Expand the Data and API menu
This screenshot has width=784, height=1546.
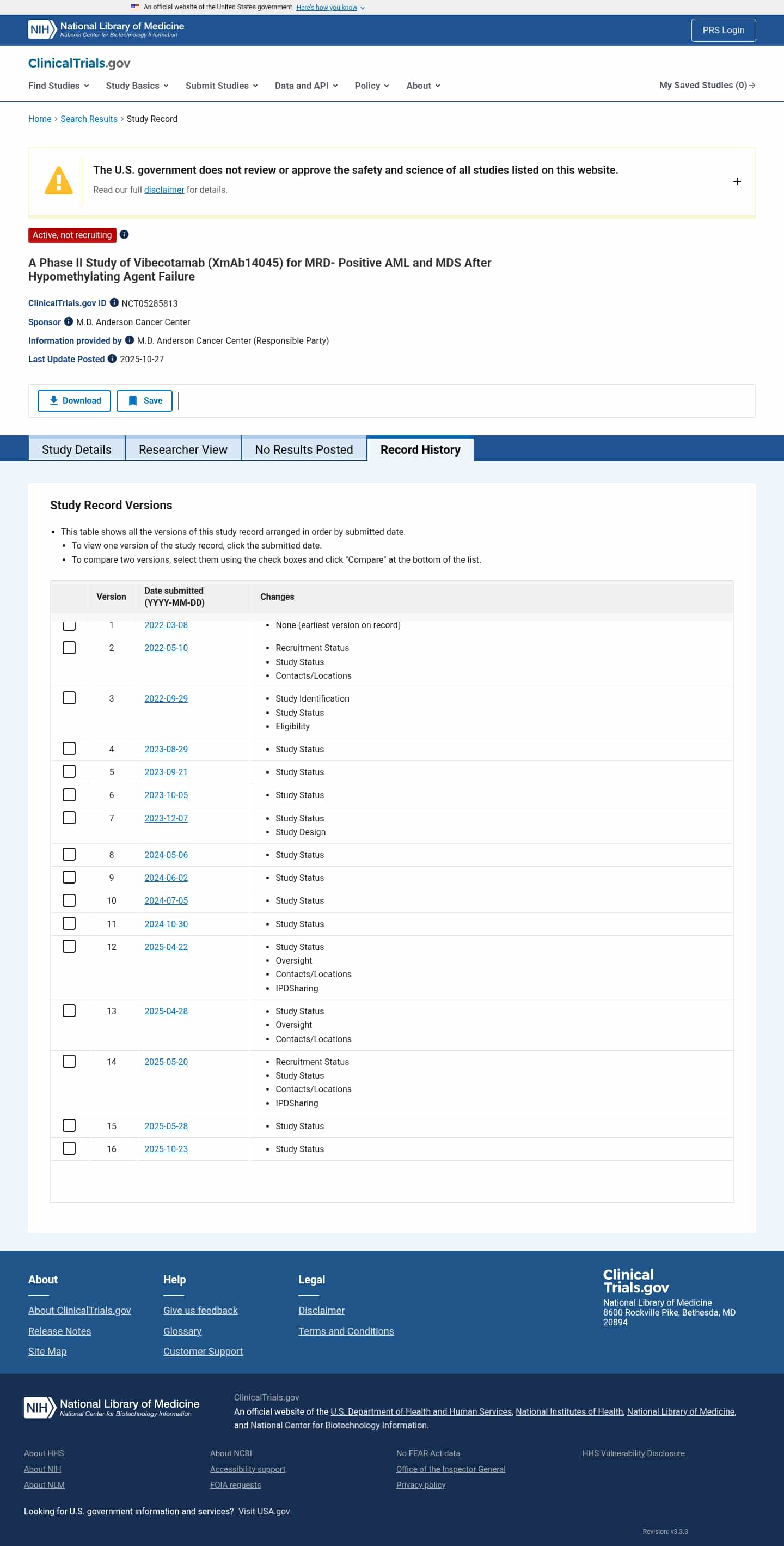coord(306,85)
